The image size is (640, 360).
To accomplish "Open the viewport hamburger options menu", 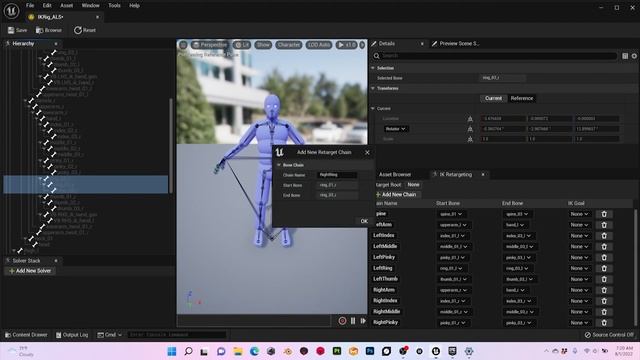I will [x=183, y=45].
